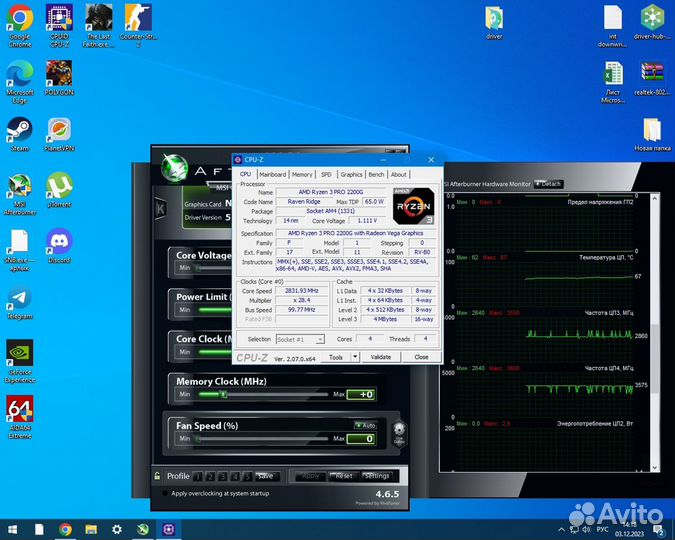
Task: Switch to Mainboard tab in CPU-Z
Action: 272,174
